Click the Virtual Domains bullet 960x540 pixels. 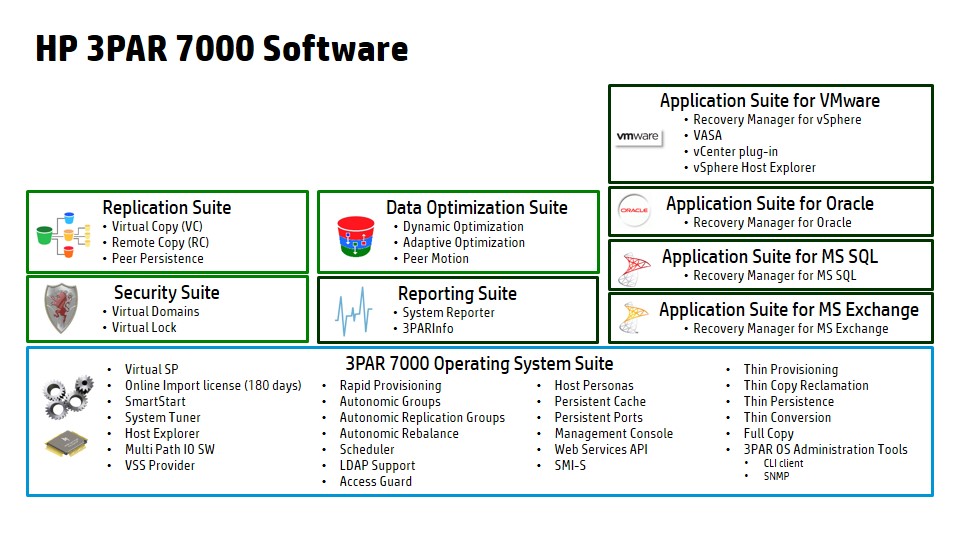point(155,312)
